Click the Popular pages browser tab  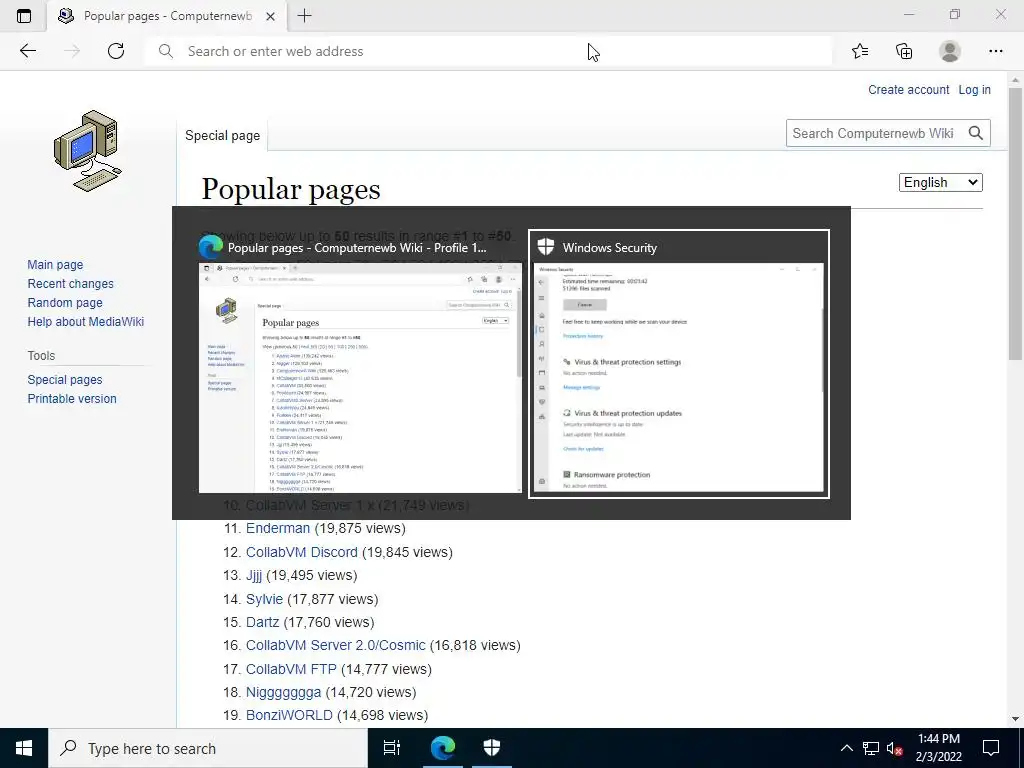pyautogui.click(x=167, y=16)
